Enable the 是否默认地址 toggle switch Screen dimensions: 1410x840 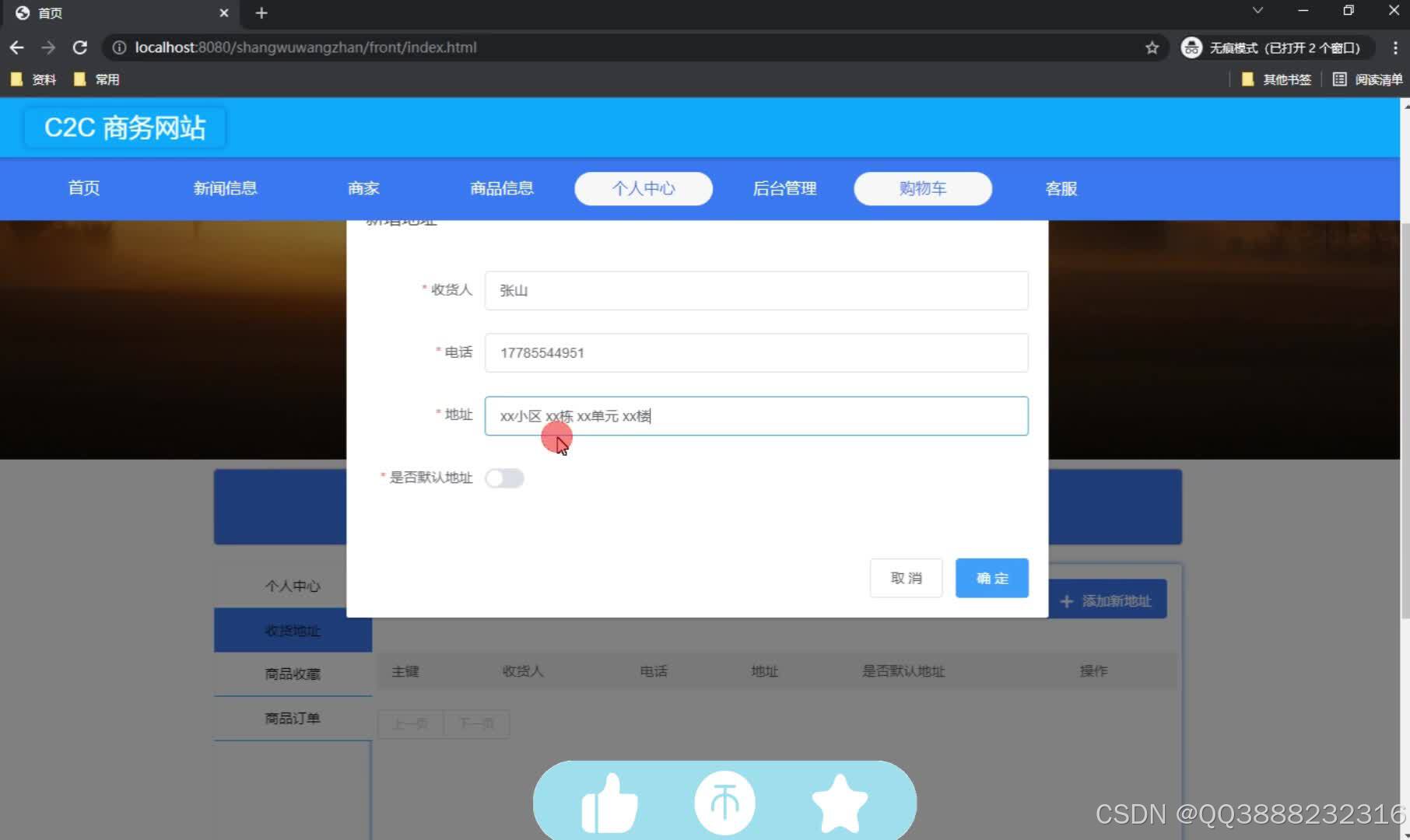[504, 478]
